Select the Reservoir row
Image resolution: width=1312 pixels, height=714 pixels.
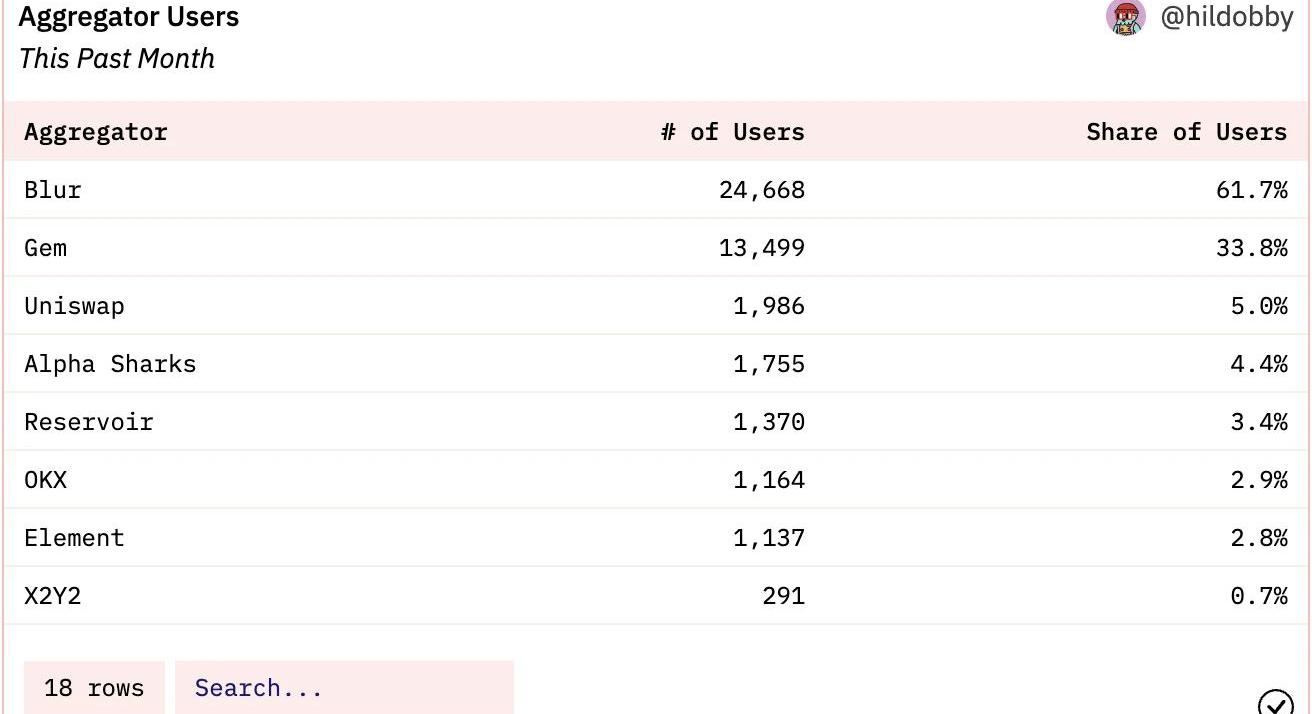tap(656, 422)
